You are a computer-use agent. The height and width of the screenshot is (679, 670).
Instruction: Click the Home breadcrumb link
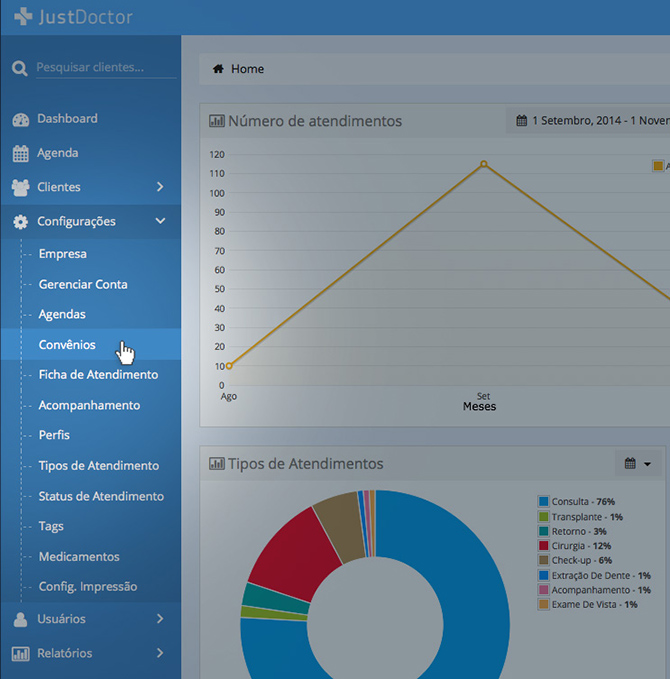pos(247,69)
